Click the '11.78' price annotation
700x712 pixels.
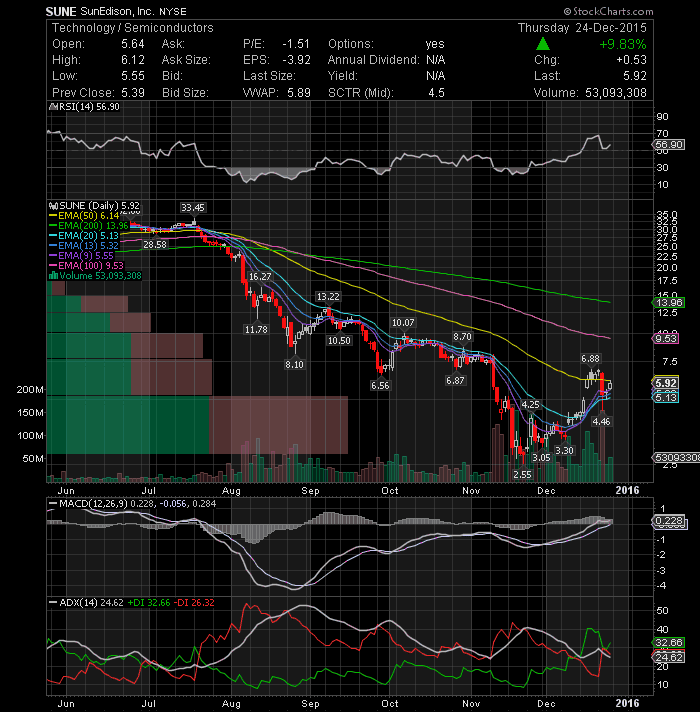(x=256, y=329)
